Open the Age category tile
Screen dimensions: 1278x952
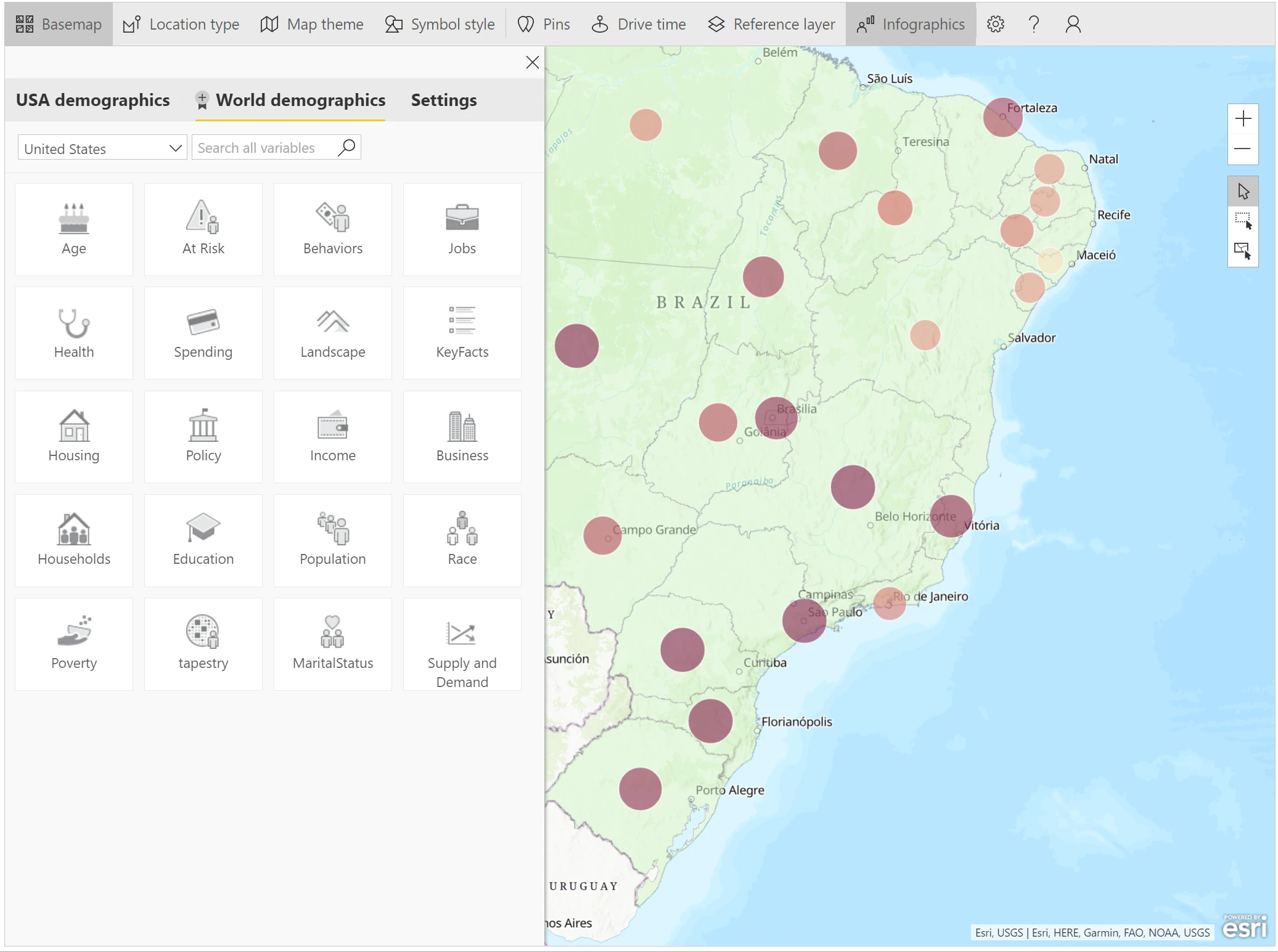pos(74,229)
